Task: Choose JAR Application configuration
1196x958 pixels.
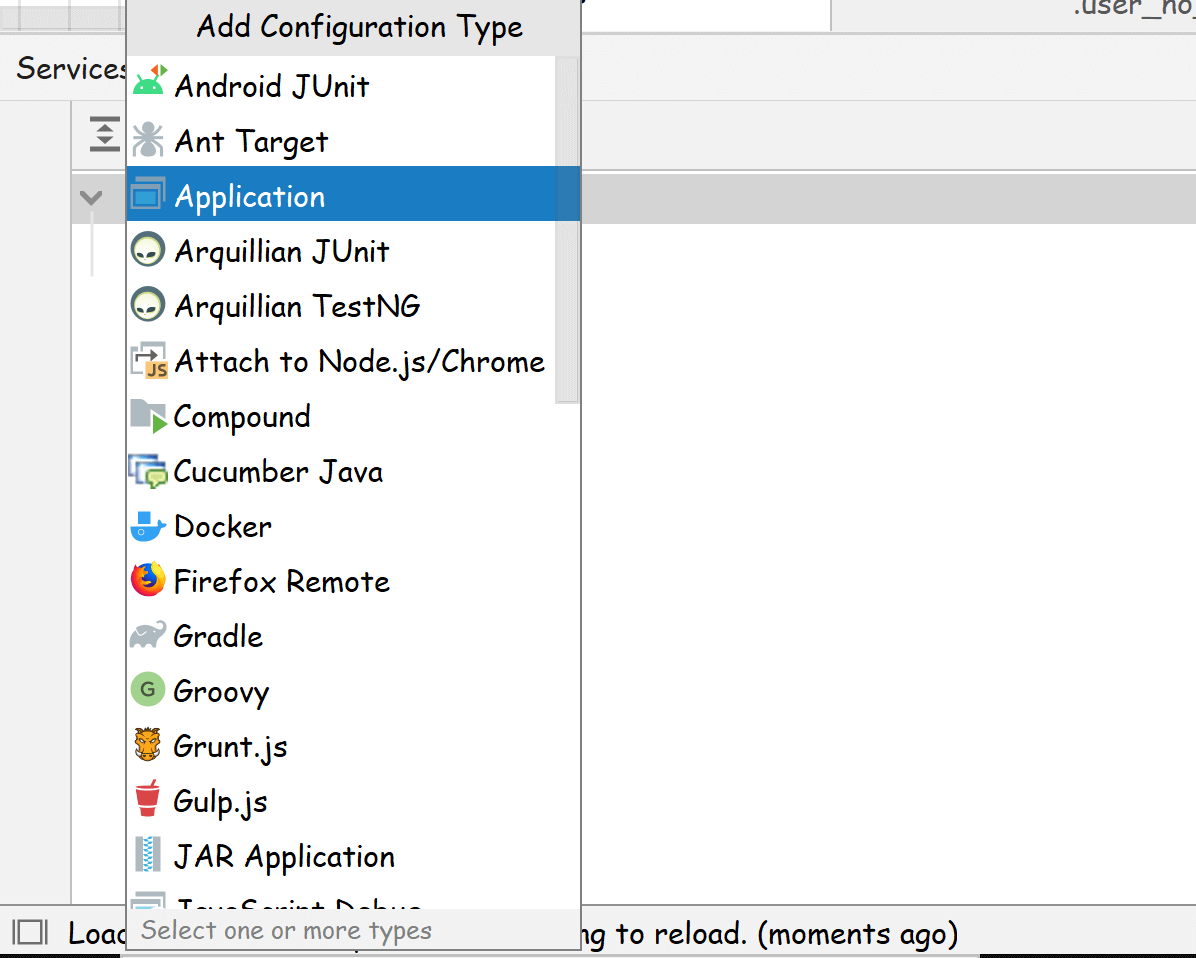Action: 284,856
